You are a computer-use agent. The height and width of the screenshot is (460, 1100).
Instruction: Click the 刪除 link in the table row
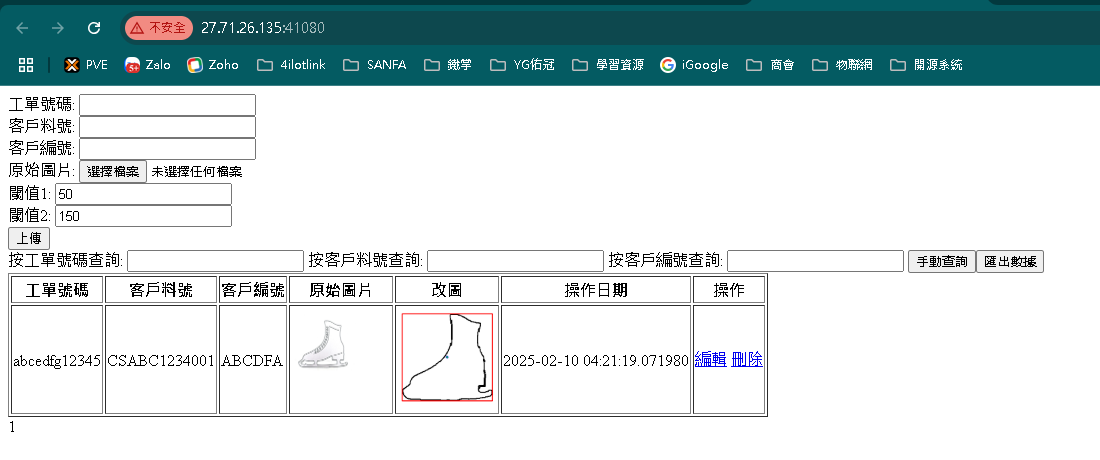[747, 360]
